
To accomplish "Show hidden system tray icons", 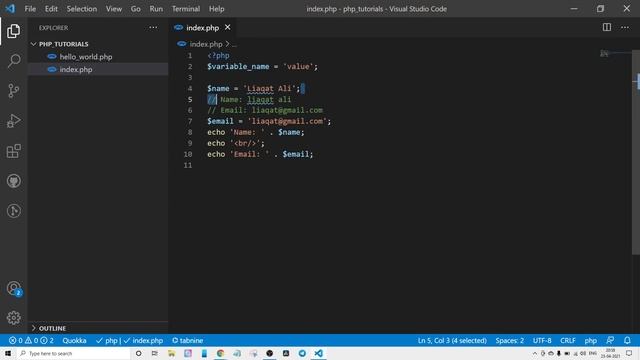I will tap(534, 353).
